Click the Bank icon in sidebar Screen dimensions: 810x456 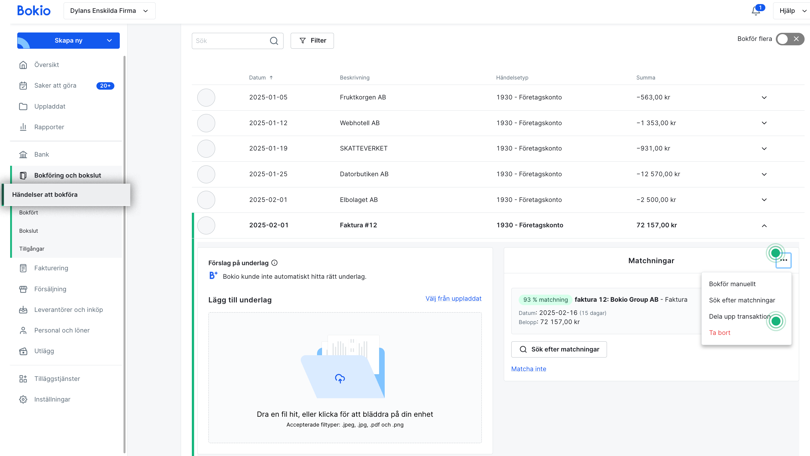pos(23,154)
